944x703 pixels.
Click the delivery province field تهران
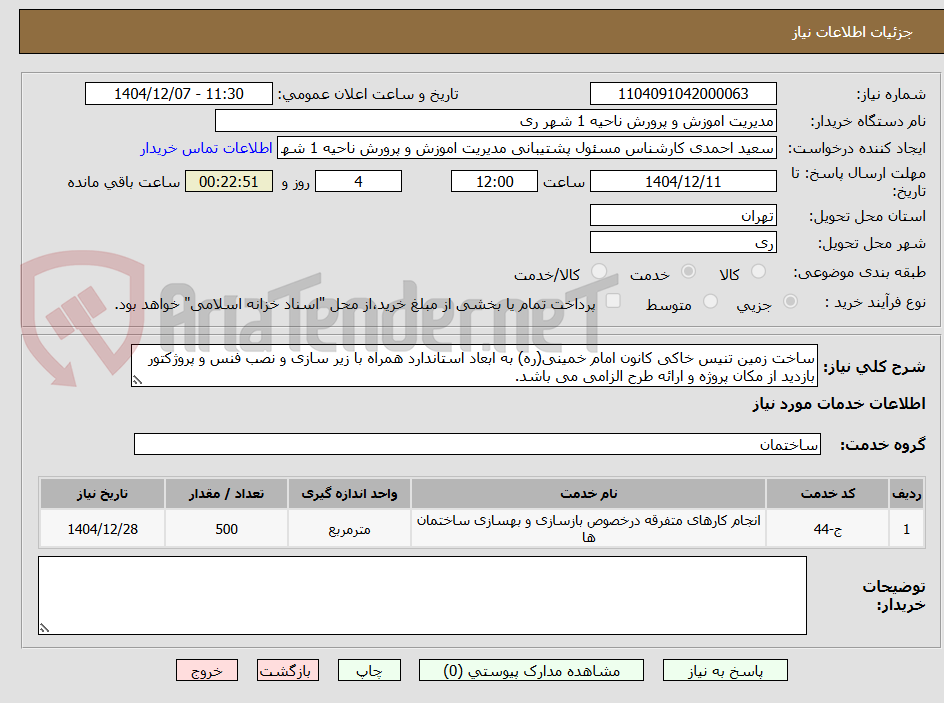click(x=683, y=215)
